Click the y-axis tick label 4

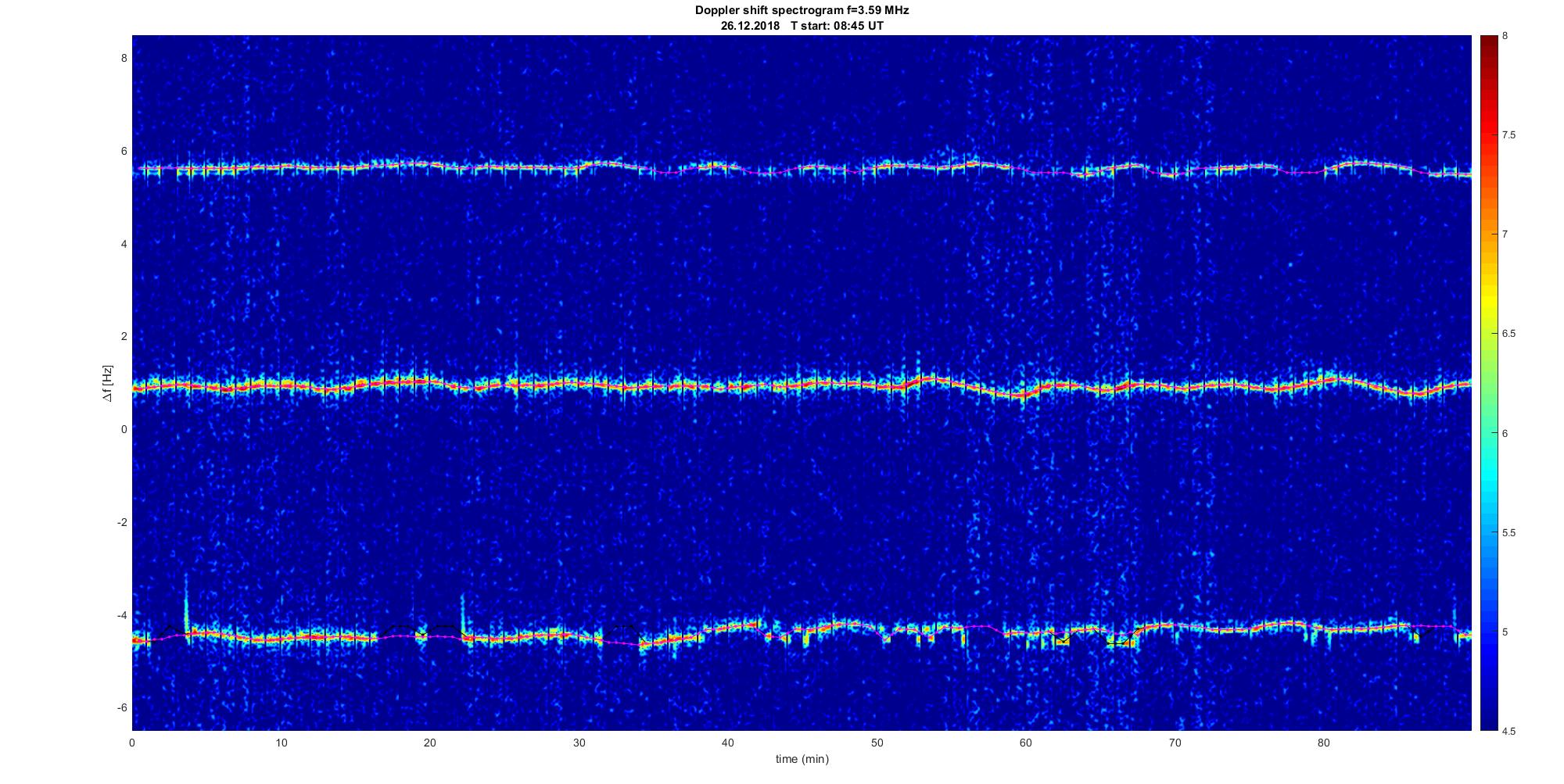[x=124, y=244]
